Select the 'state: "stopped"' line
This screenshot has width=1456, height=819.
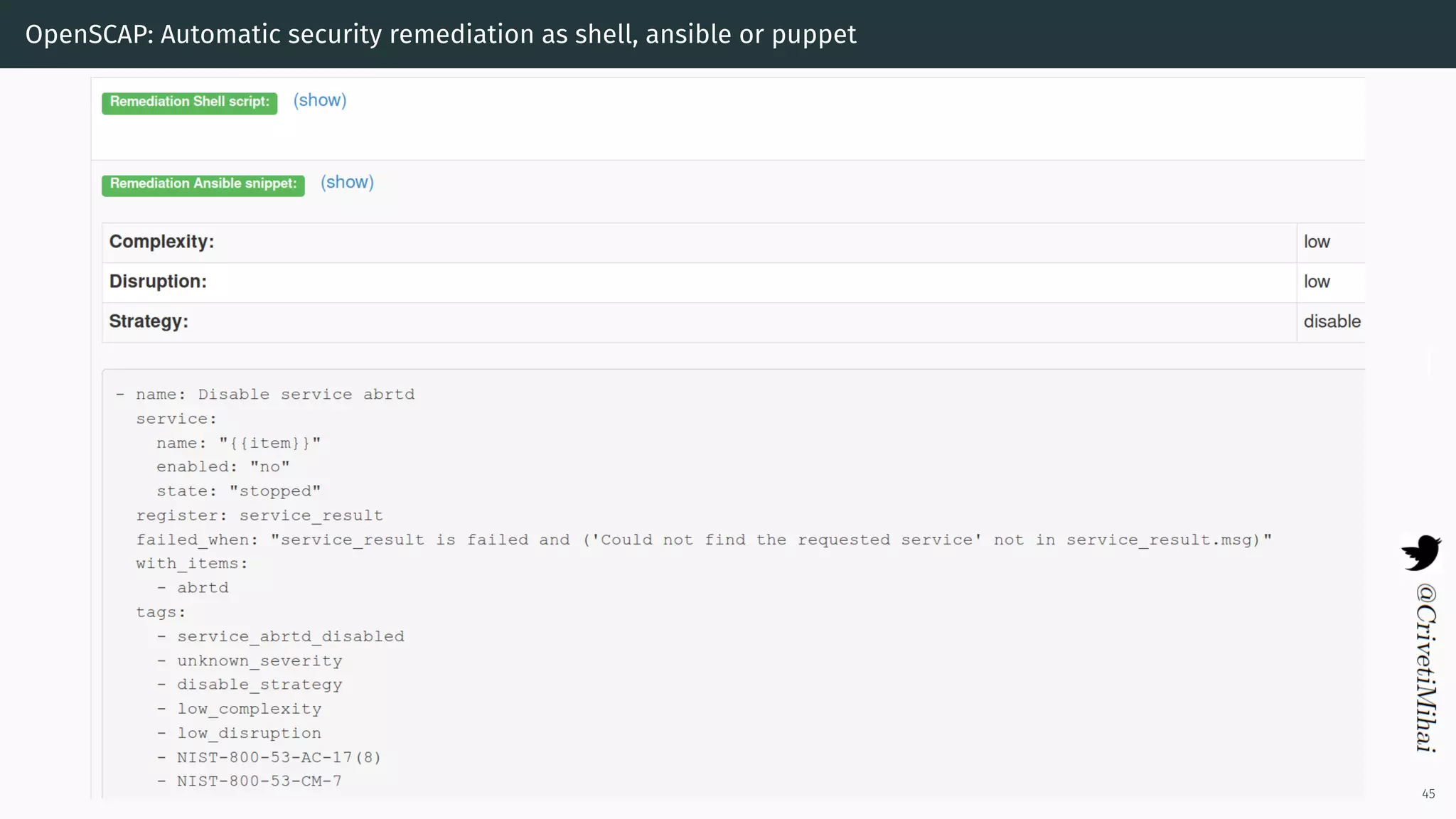coord(239,491)
